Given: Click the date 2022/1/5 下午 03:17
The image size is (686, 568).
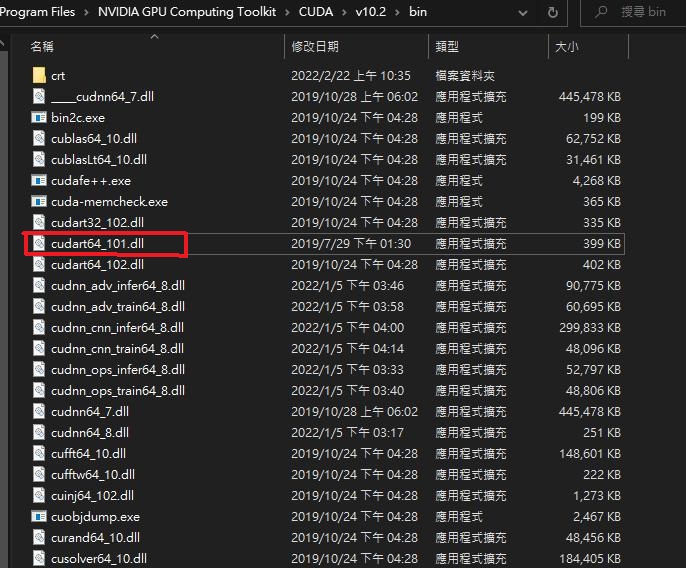Looking at the screenshot, I should coord(347,432).
